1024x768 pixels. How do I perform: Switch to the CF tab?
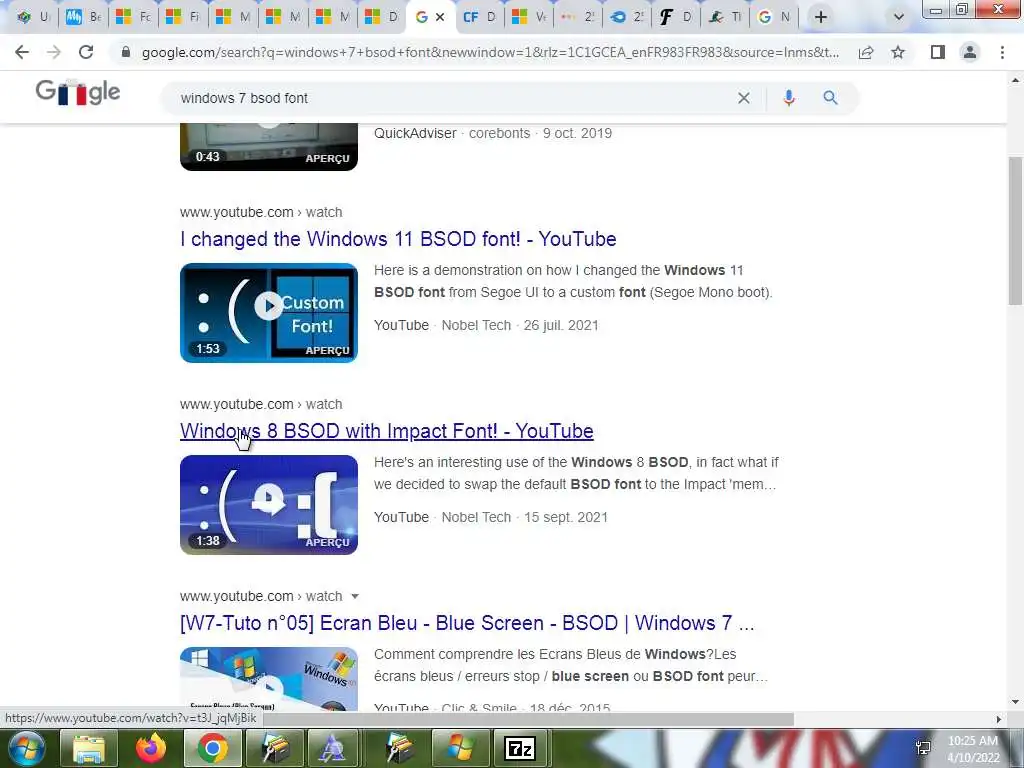pyautogui.click(x=480, y=17)
